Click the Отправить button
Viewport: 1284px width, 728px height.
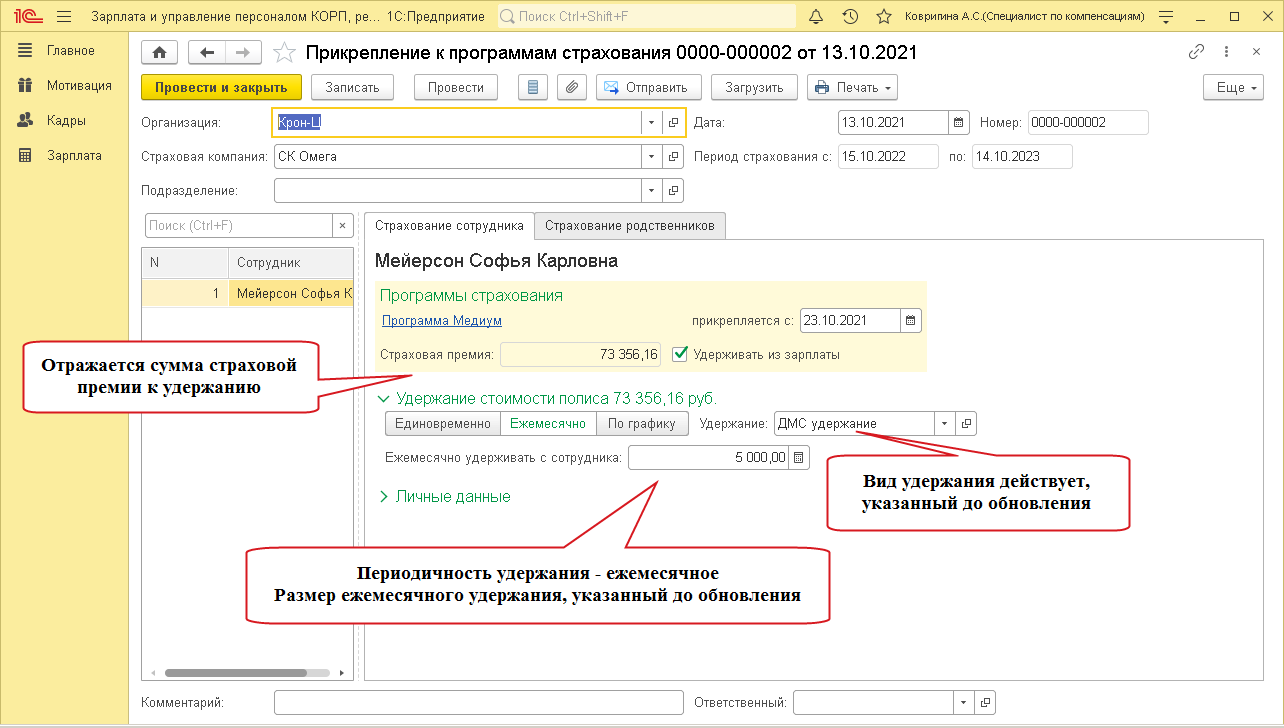click(x=649, y=87)
